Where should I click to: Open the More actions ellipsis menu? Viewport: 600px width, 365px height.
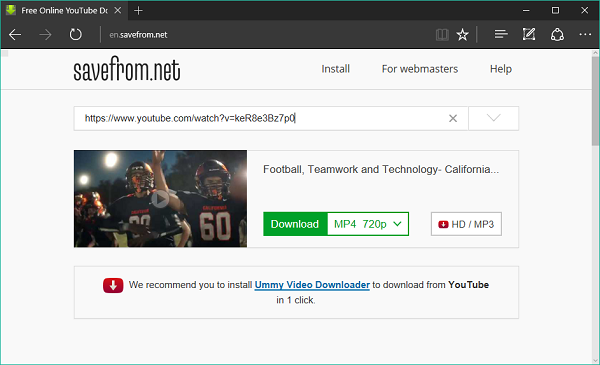click(585, 34)
